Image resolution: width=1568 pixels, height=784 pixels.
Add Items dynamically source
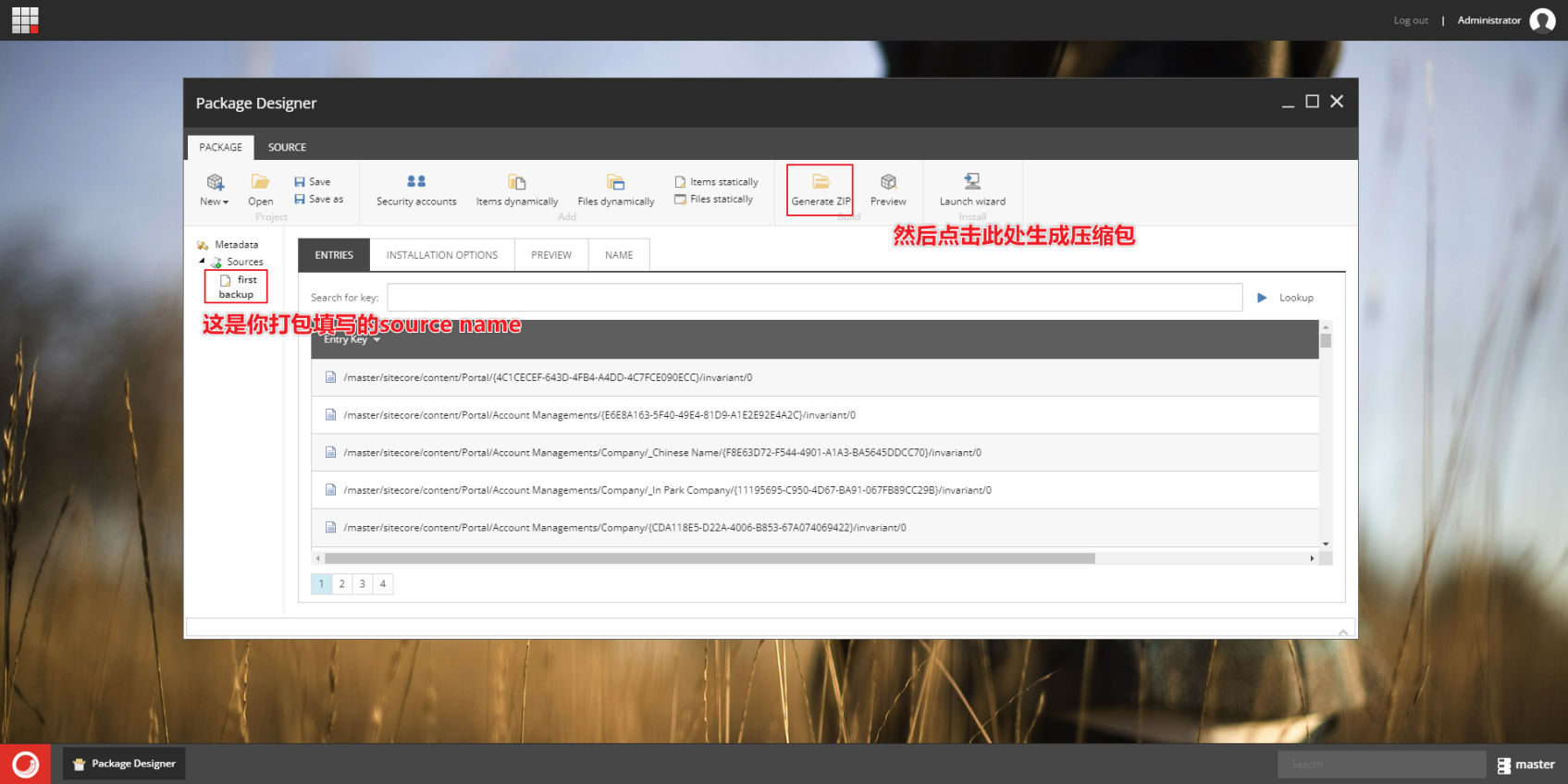tap(517, 190)
